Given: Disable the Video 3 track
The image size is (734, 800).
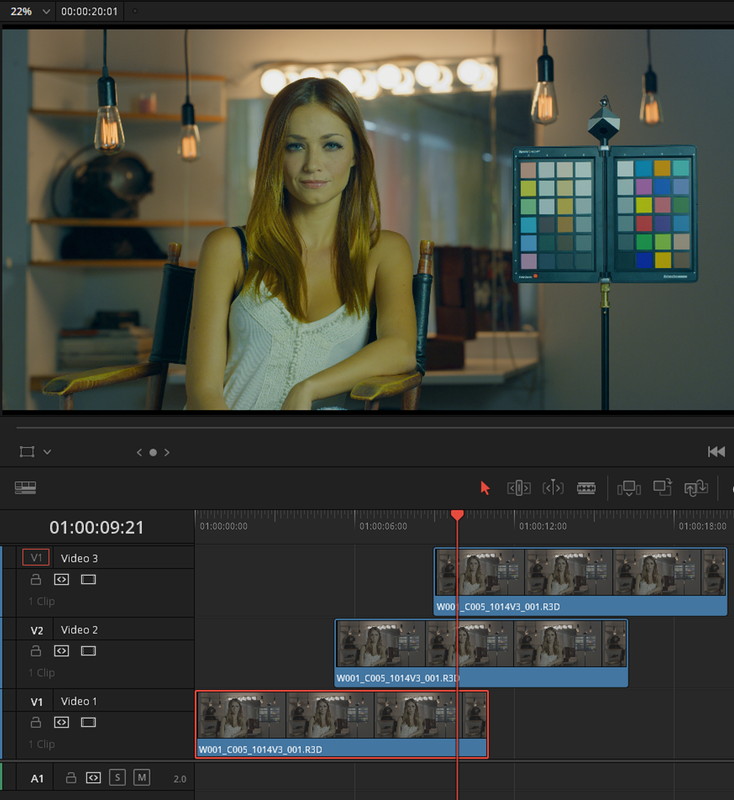Looking at the screenshot, I should [x=88, y=580].
